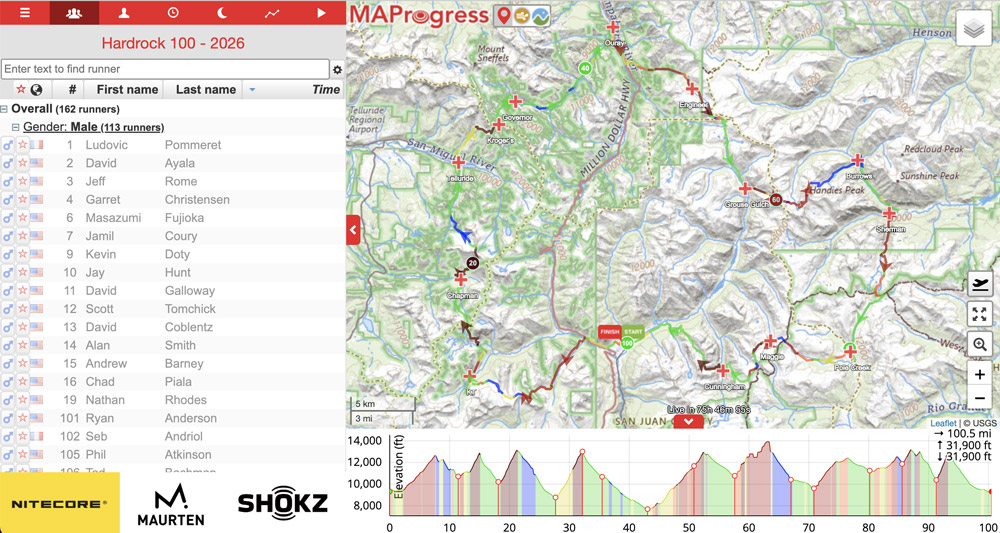Select runner Chad Piala
Viewport: 1000px width, 533px height.
(x=173, y=382)
